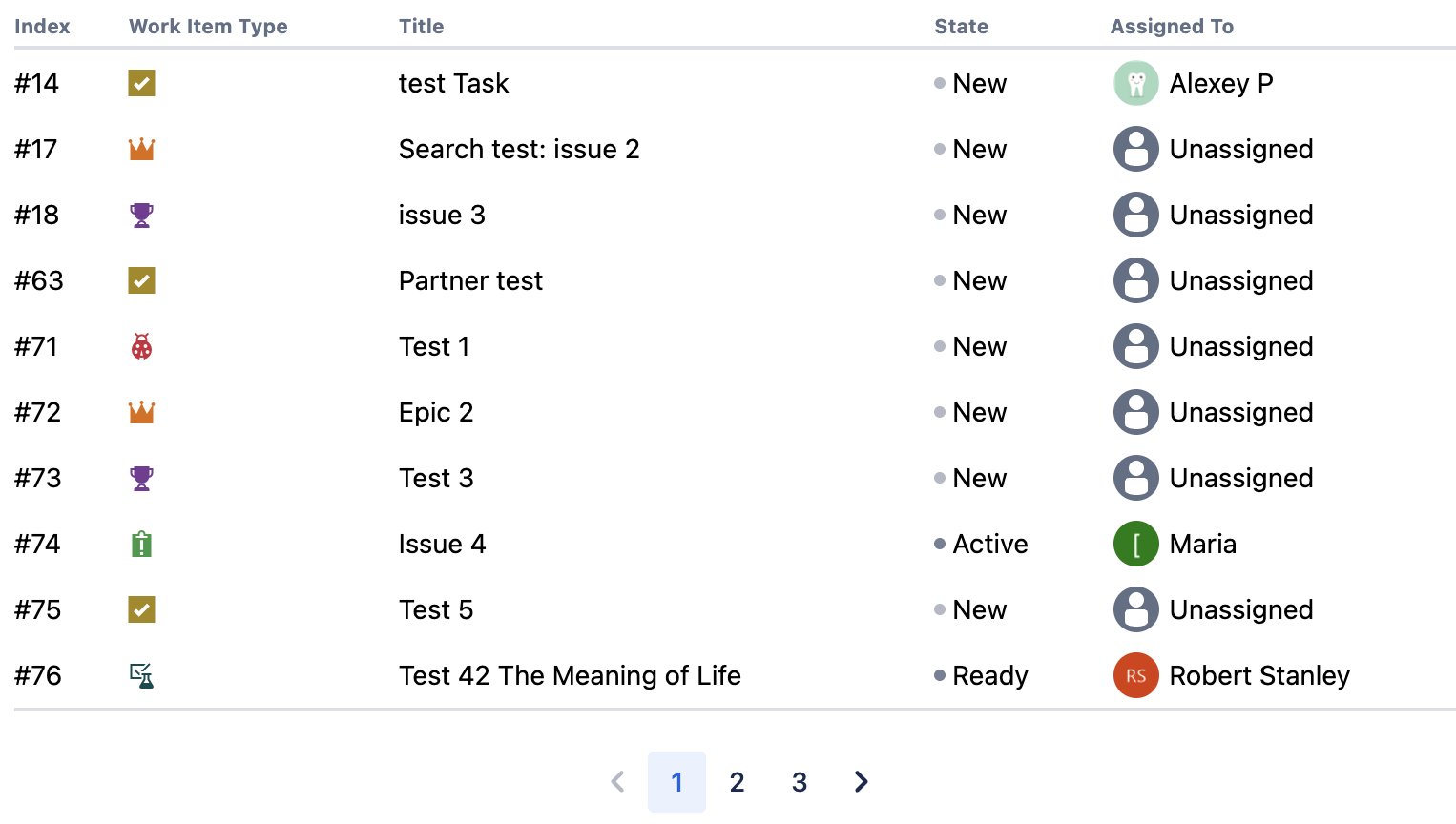This screenshot has height=824, width=1456.
Task: Sort by the Assigned To column header
Action: click(x=1172, y=27)
